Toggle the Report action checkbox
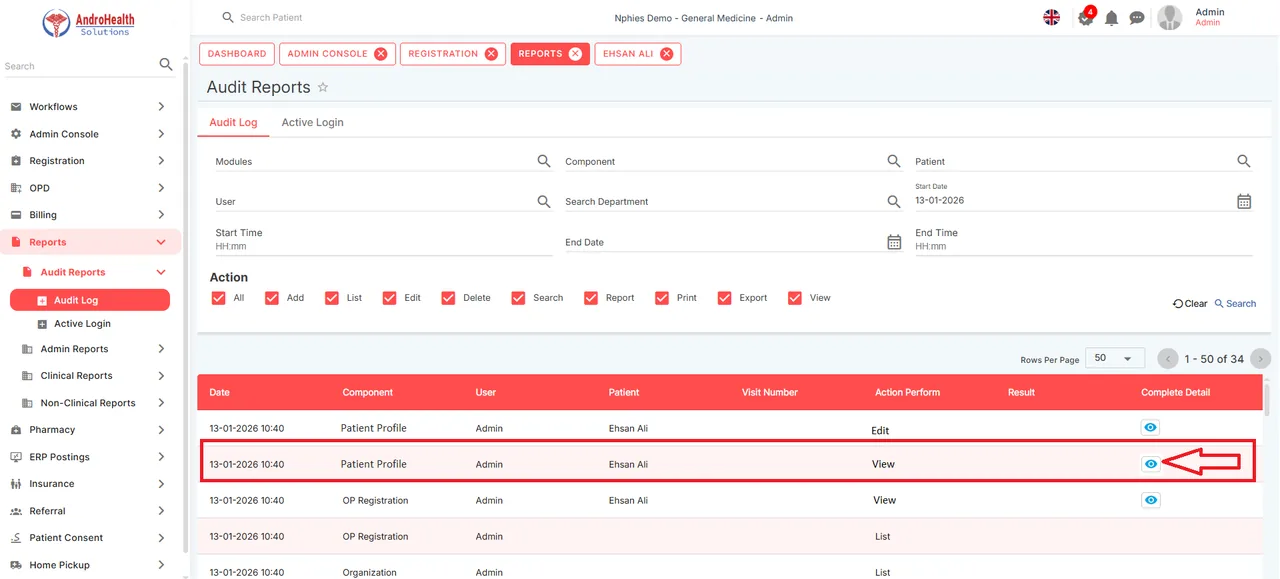The height and width of the screenshot is (579, 1280). (591, 298)
